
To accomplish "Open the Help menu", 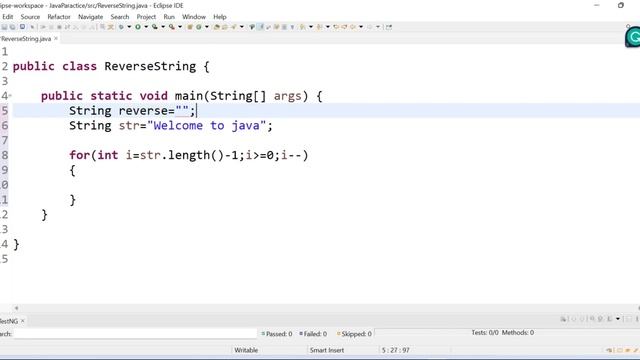I will [x=220, y=17].
